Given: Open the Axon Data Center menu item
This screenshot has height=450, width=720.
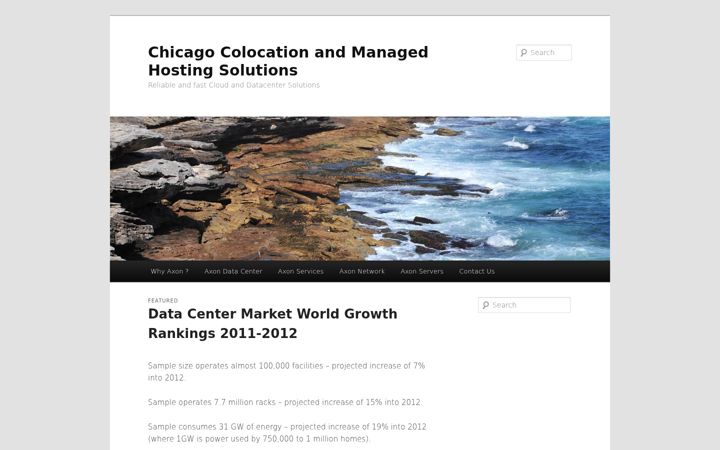Looking at the screenshot, I should point(233,271).
